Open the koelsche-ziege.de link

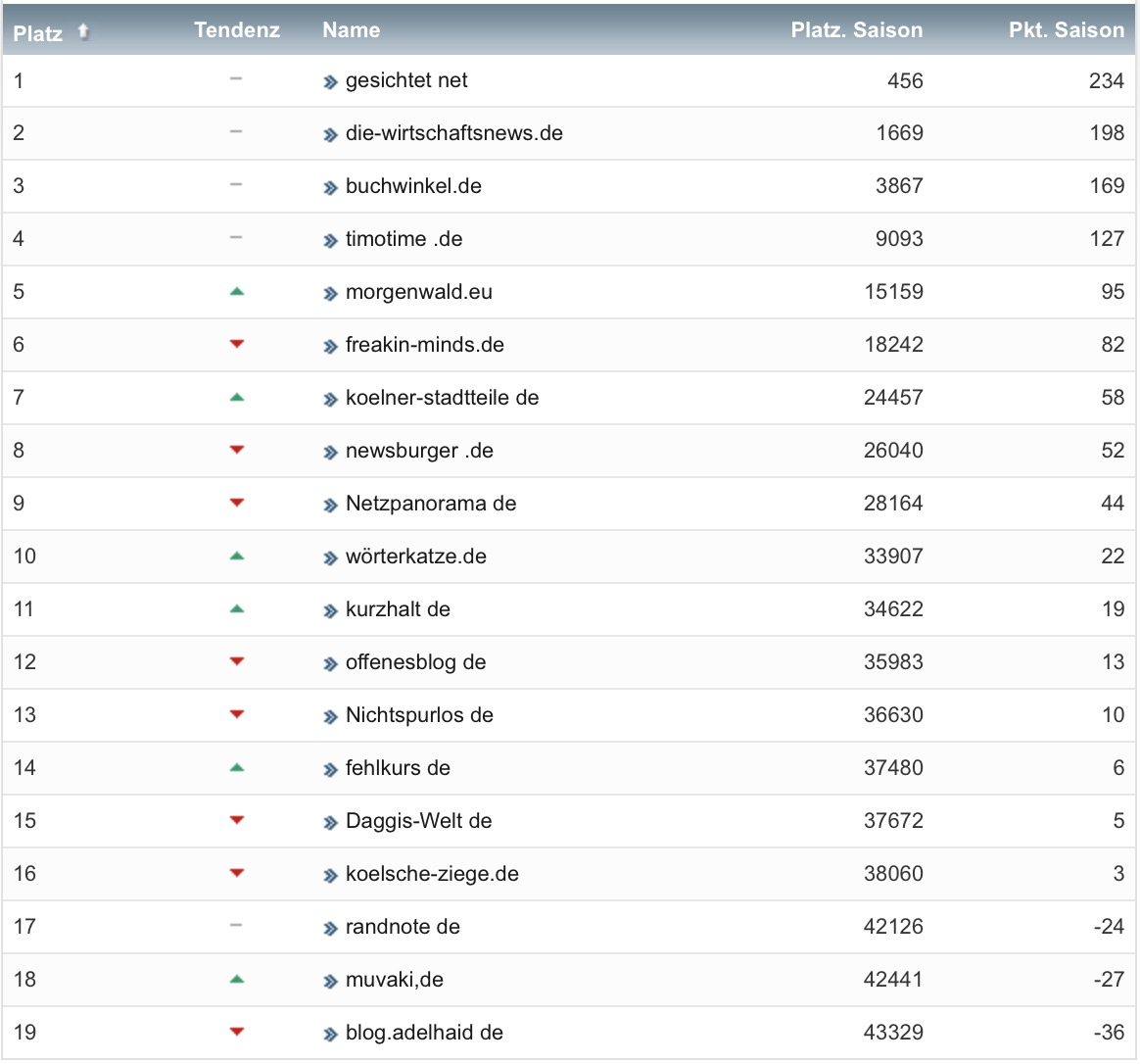(x=433, y=874)
